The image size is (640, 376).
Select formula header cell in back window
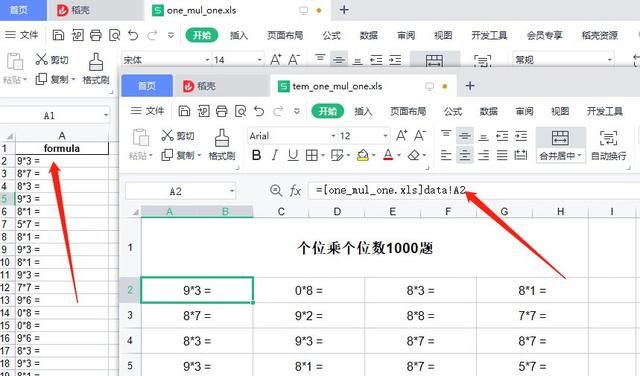(62, 148)
